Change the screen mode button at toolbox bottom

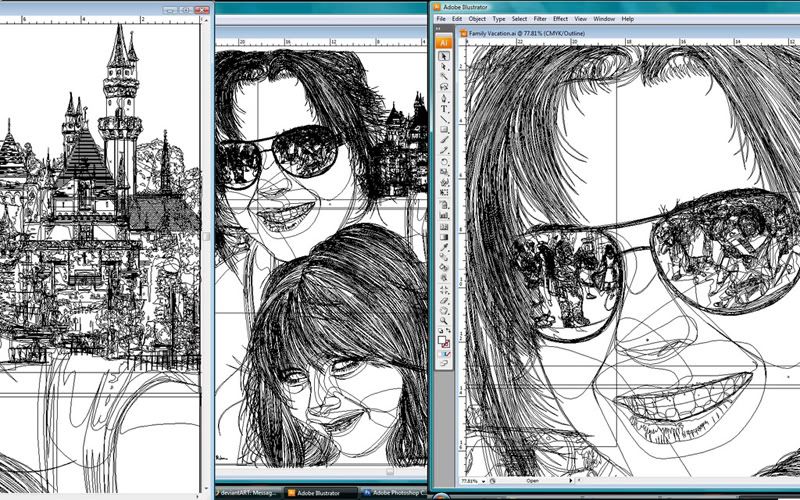[443, 363]
